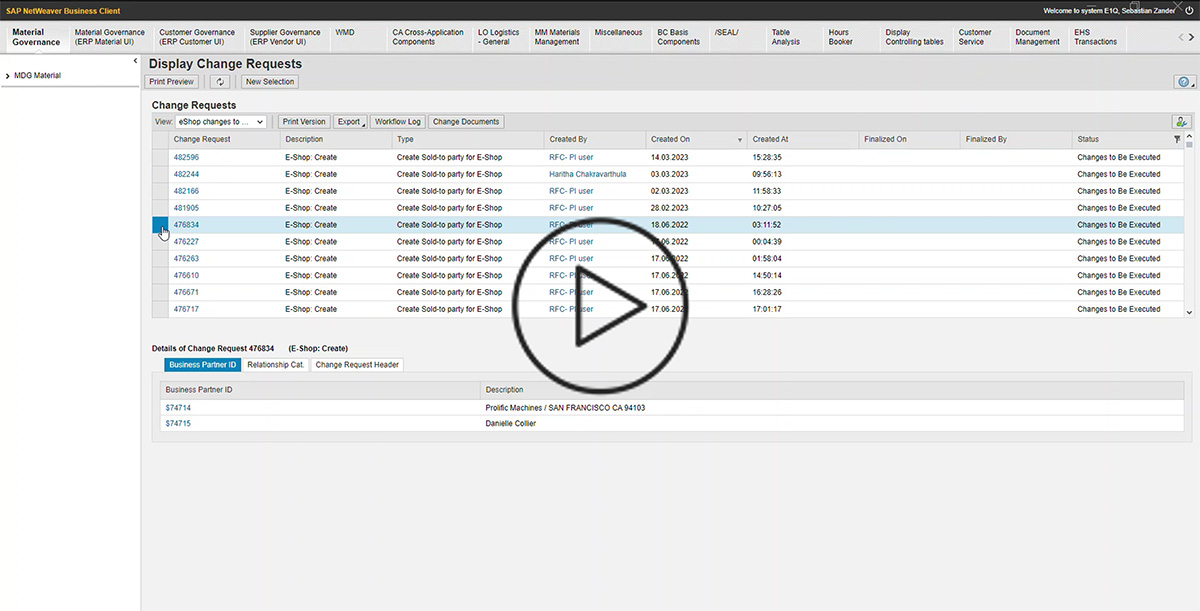Screen dimensions: 1200x611
Task: Select row marker for request 476671
Action: coord(160,293)
